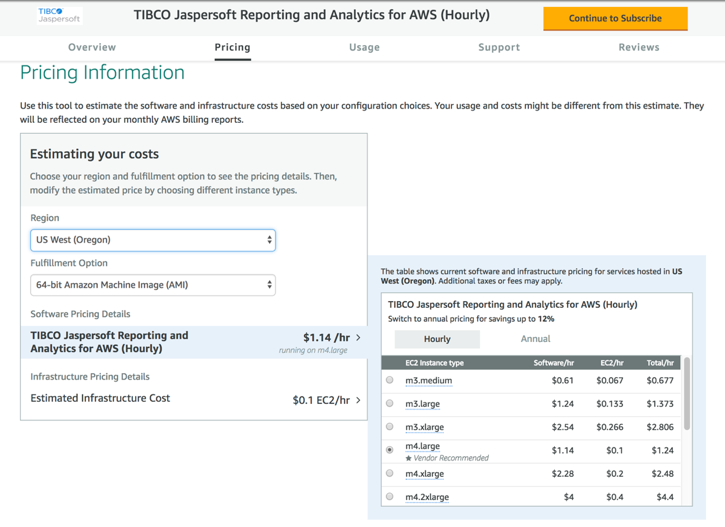Expand the $1.14 /hr software pricing chevron
The height and width of the screenshot is (527, 725).
358,338
